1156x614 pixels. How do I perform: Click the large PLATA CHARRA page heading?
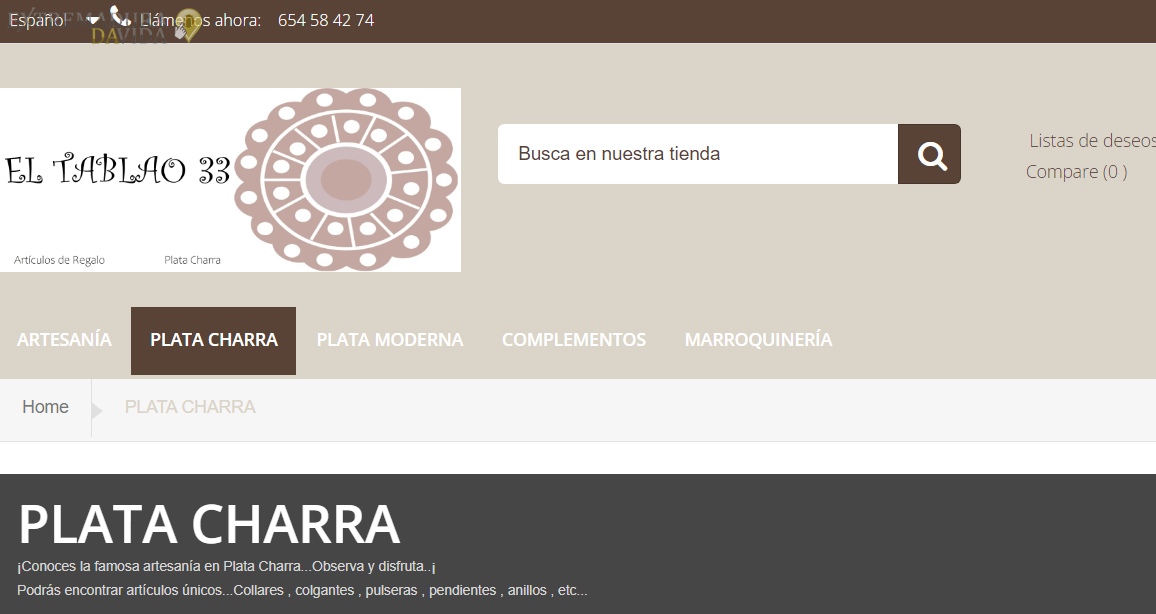click(x=209, y=524)
